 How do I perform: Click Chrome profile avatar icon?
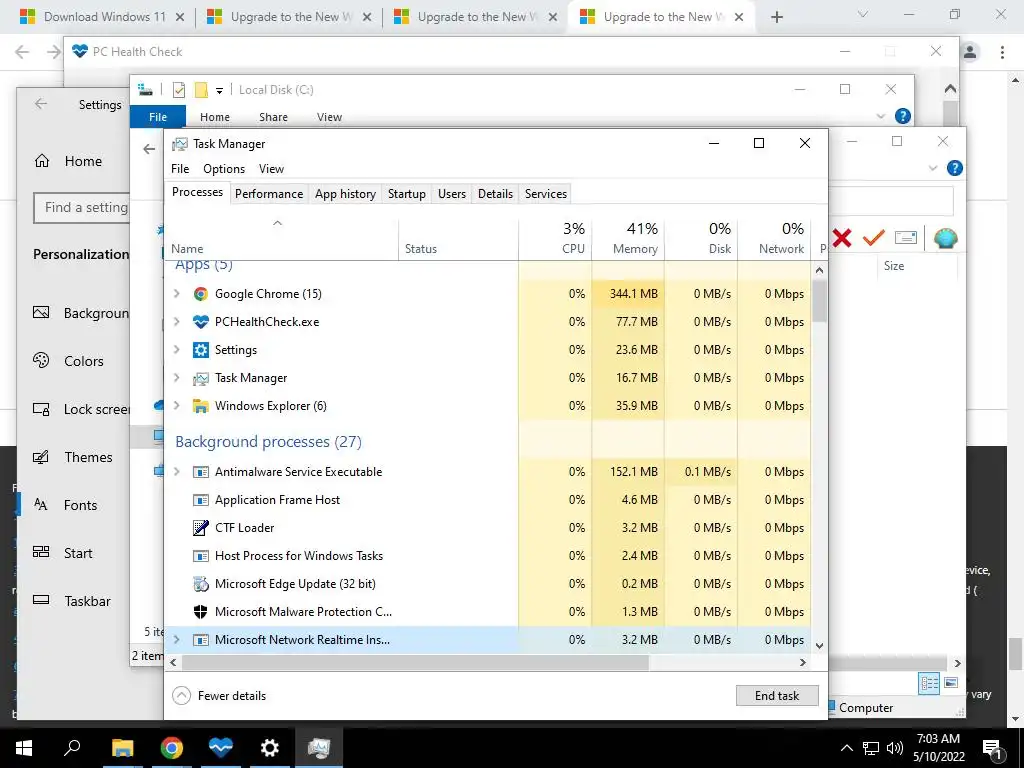point(970,52)
